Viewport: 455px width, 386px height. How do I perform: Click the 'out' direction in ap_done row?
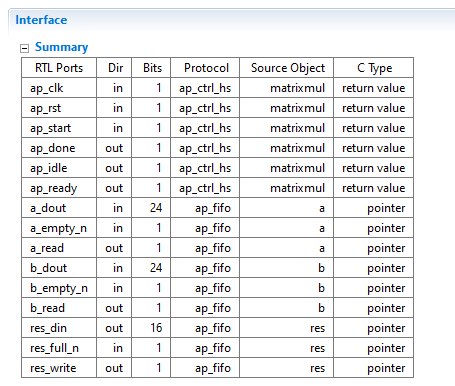pyautogui.click(x=114, y=148)
